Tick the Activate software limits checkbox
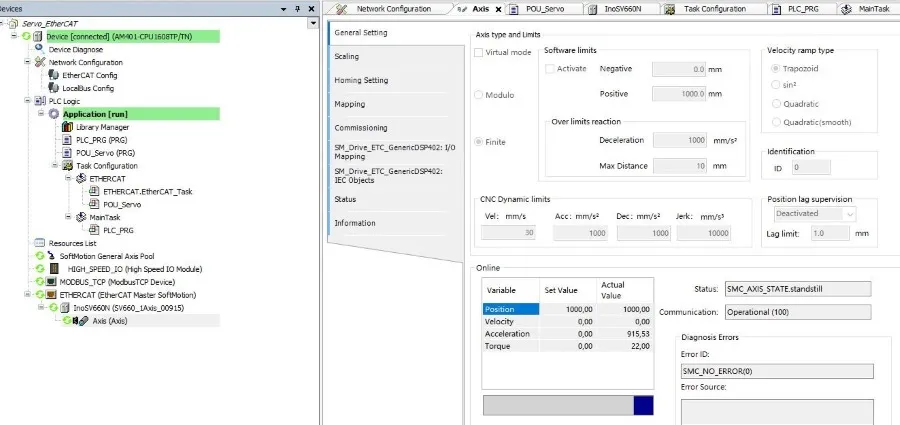Viewport: 900px width, 425px height. (x=550, y=69)
